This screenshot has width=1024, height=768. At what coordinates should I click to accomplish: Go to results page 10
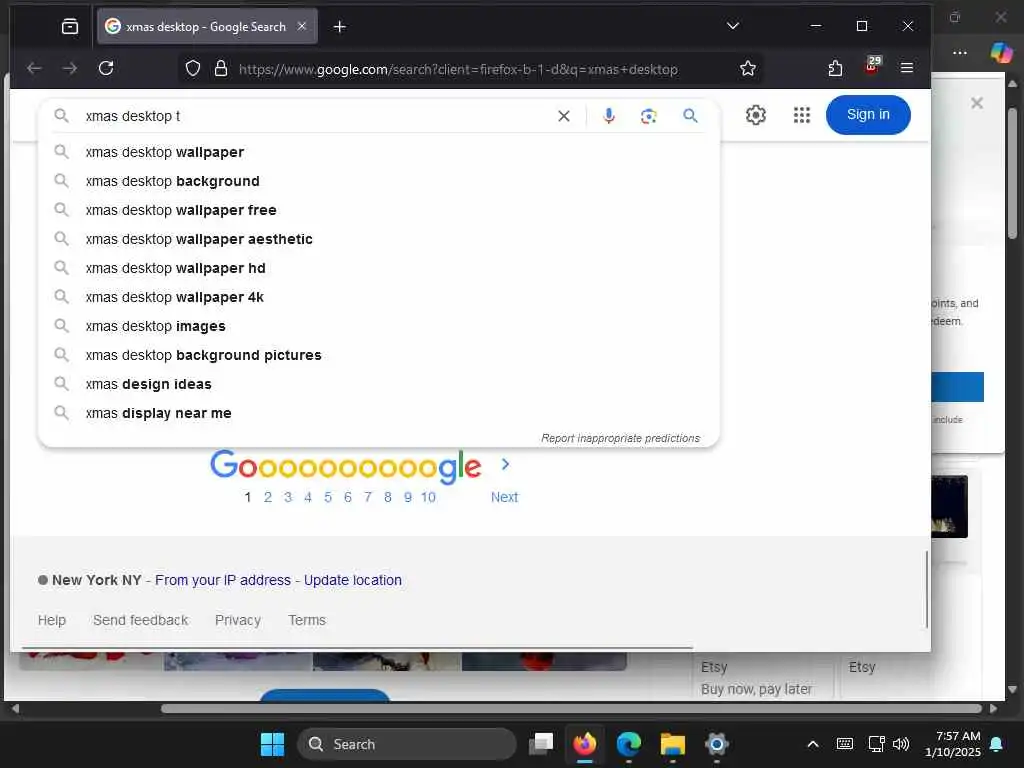tap(428, 497)
